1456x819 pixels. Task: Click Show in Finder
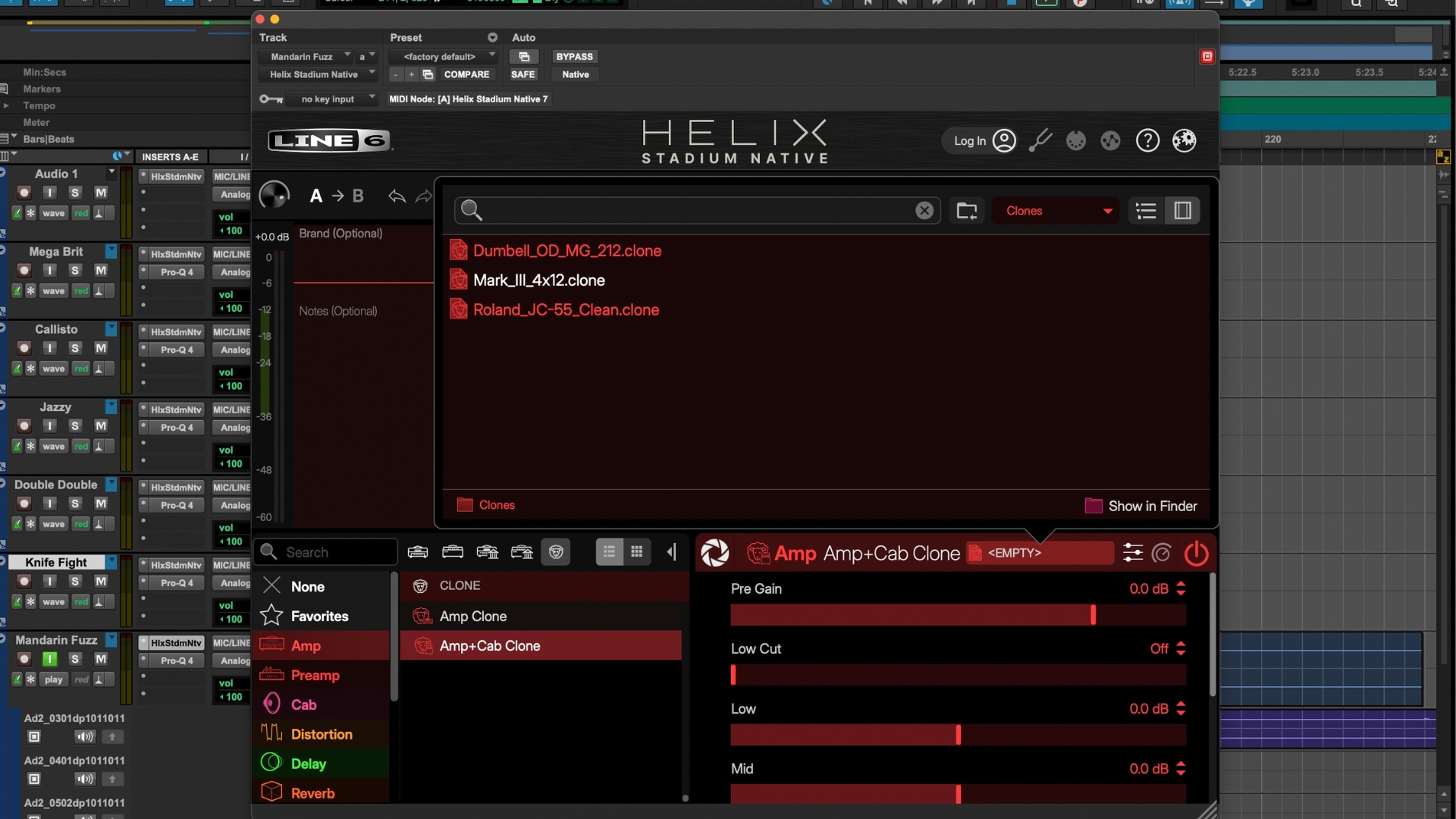1141,506
